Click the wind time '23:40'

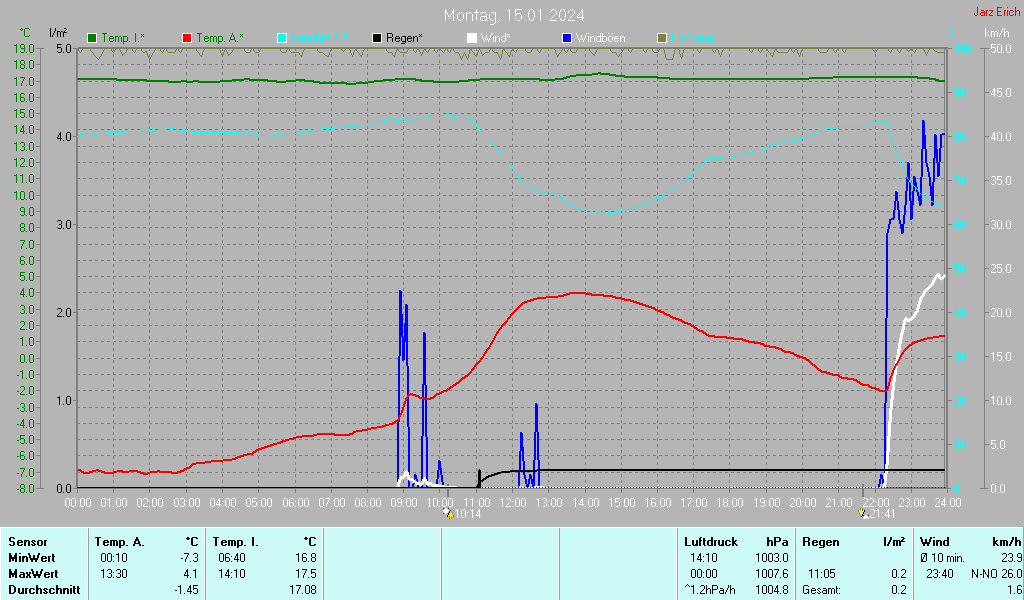point(940,574)
